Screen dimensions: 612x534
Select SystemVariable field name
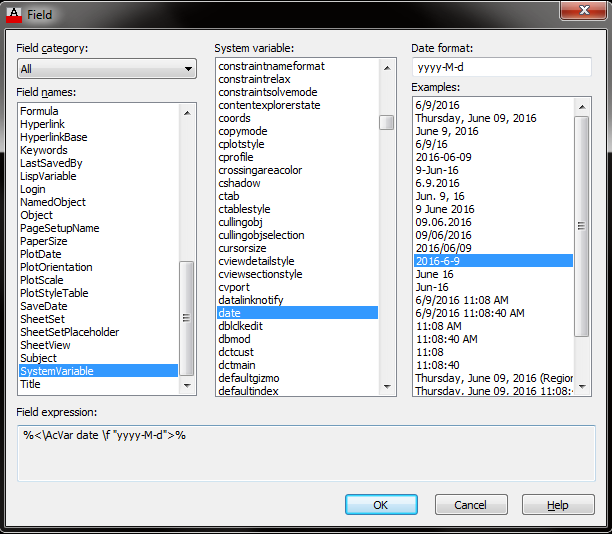[98, 371]
